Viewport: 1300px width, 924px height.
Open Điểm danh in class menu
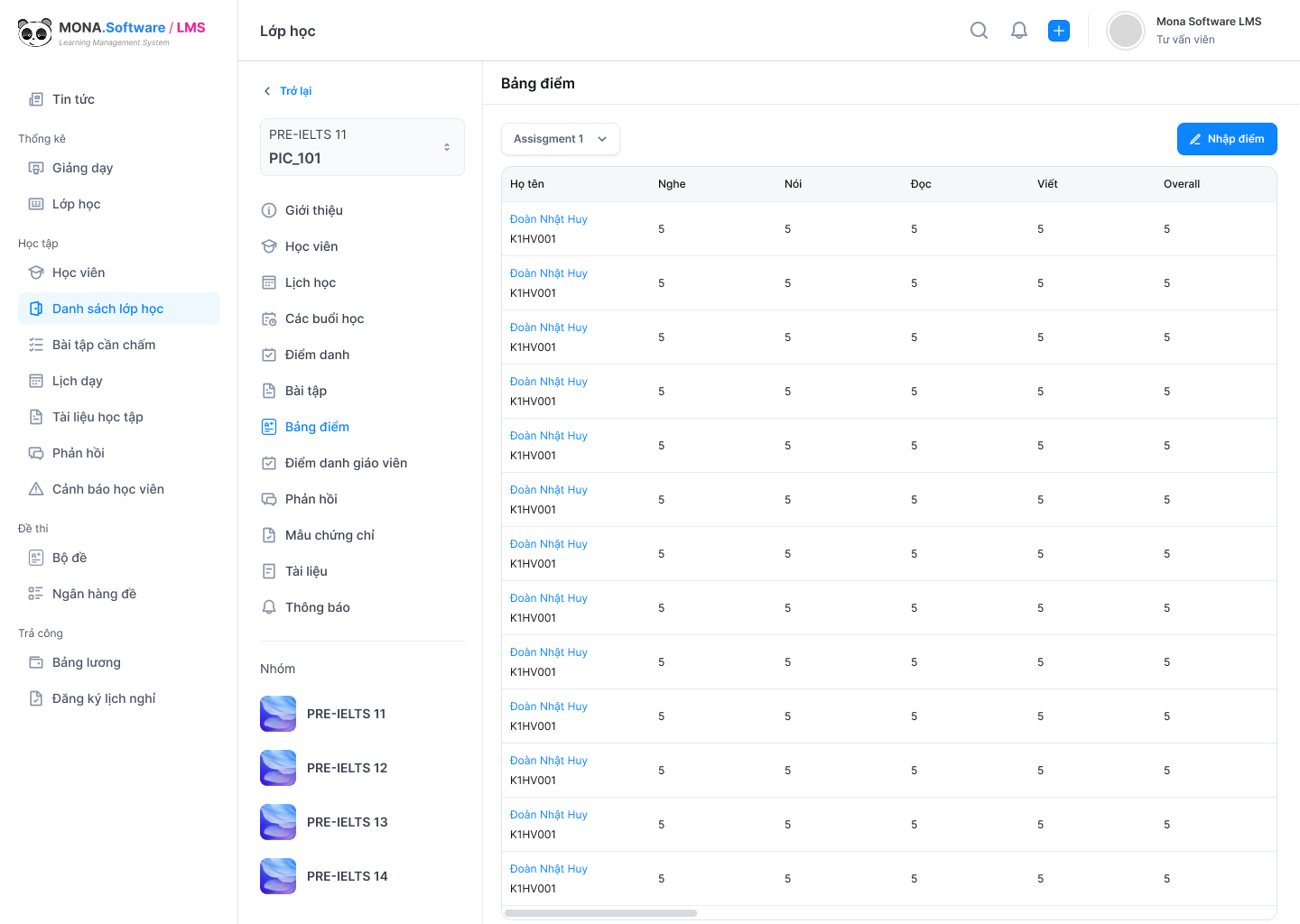(x=317, y=355)
